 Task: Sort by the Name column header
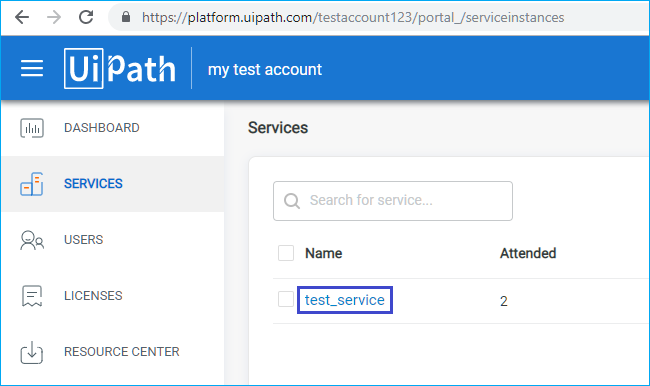[x=324, y=253]
